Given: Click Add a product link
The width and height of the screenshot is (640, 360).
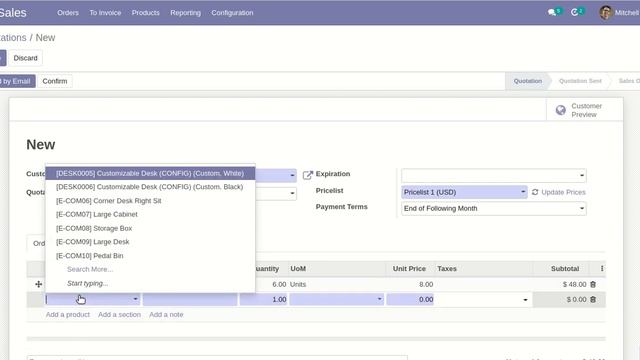Looking at the screenshot, I should click(x=68, y=314).
